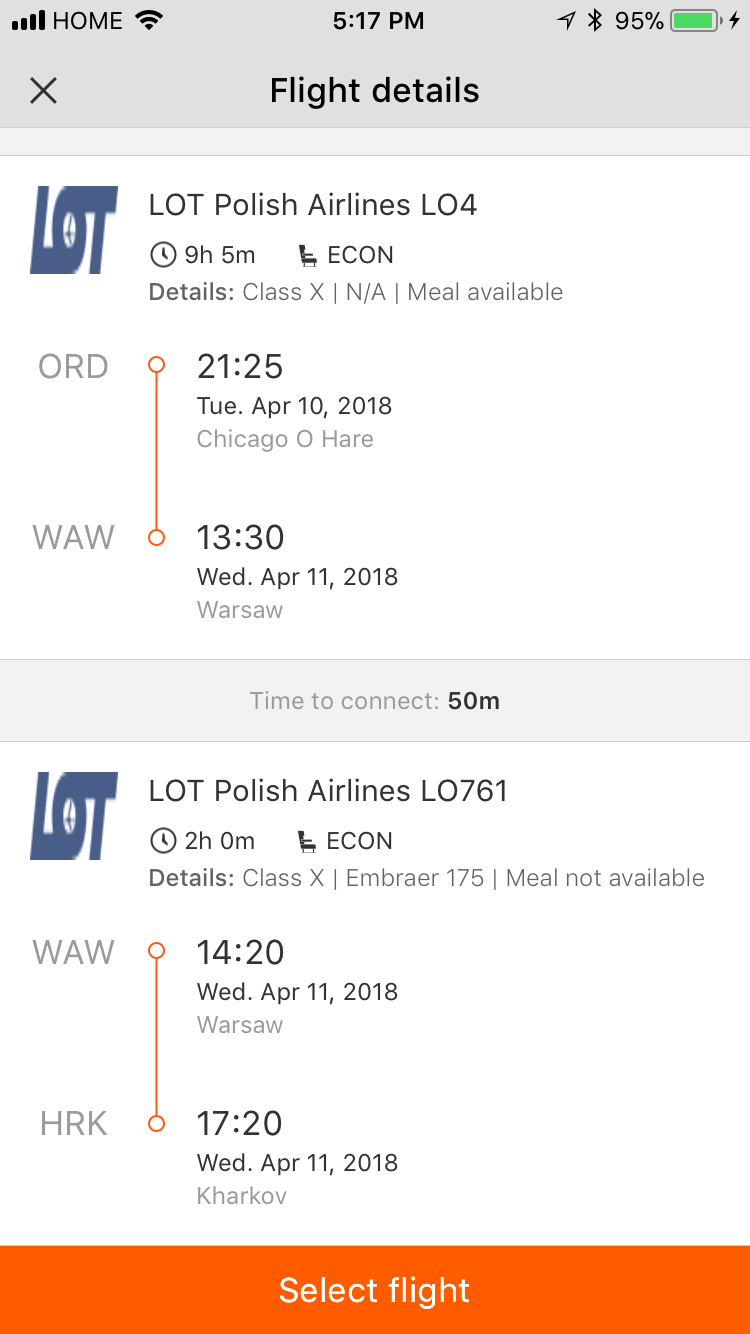Tap the HRK arrival airport code
The width and height of the screenshot is (750, 1334).
pyautogui.click(x=73, y=1124)
